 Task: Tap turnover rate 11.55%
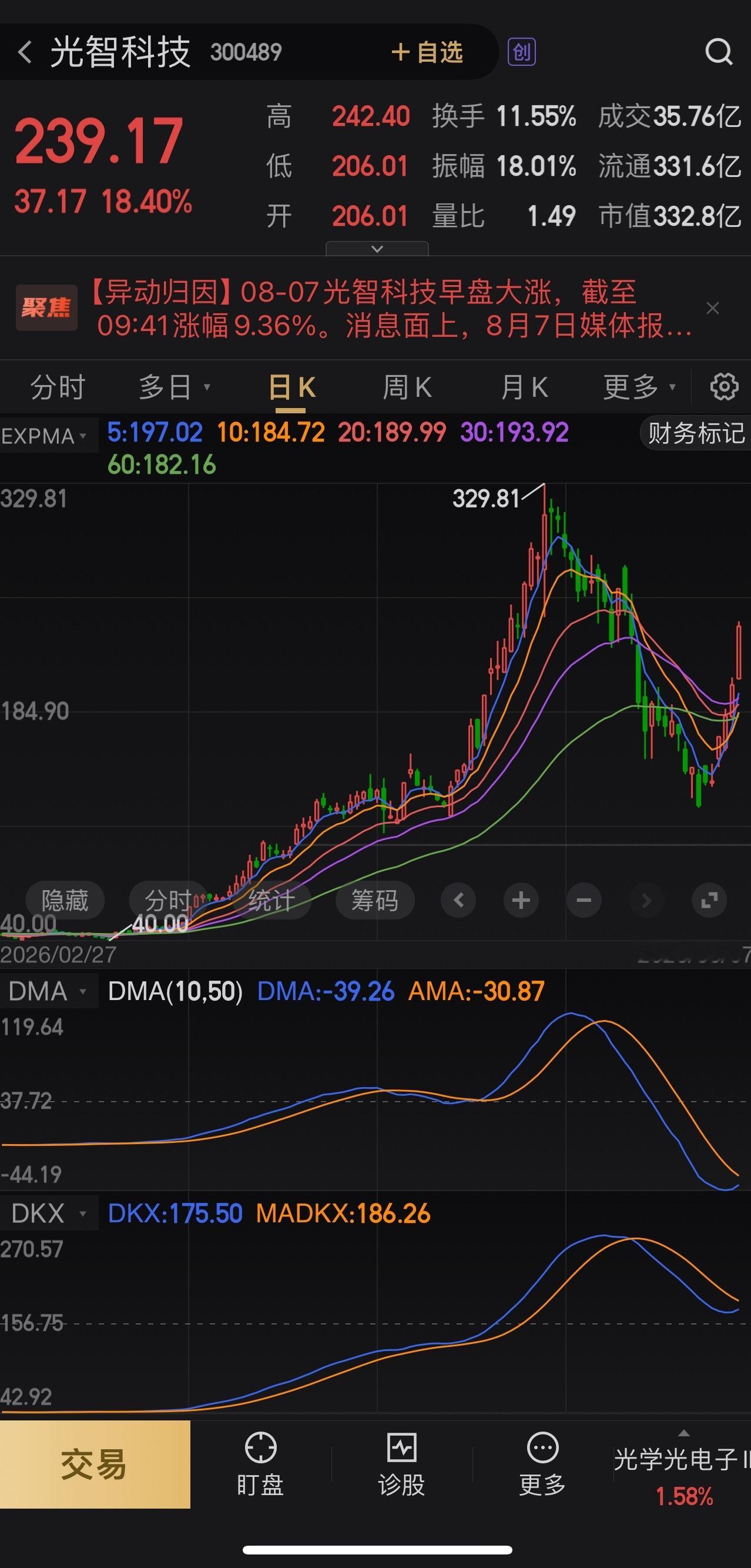pos(535,116)
